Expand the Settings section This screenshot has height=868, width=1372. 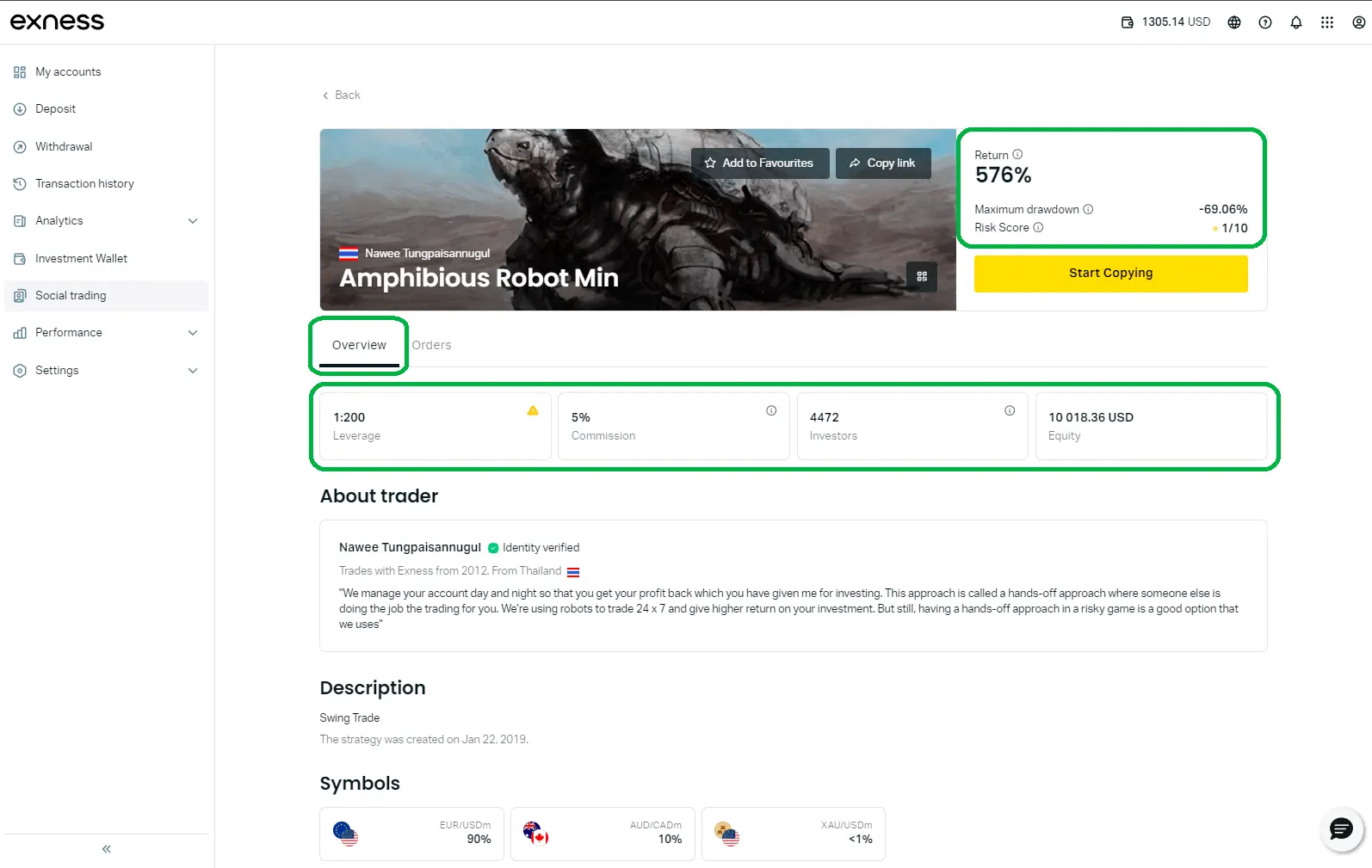193,371
